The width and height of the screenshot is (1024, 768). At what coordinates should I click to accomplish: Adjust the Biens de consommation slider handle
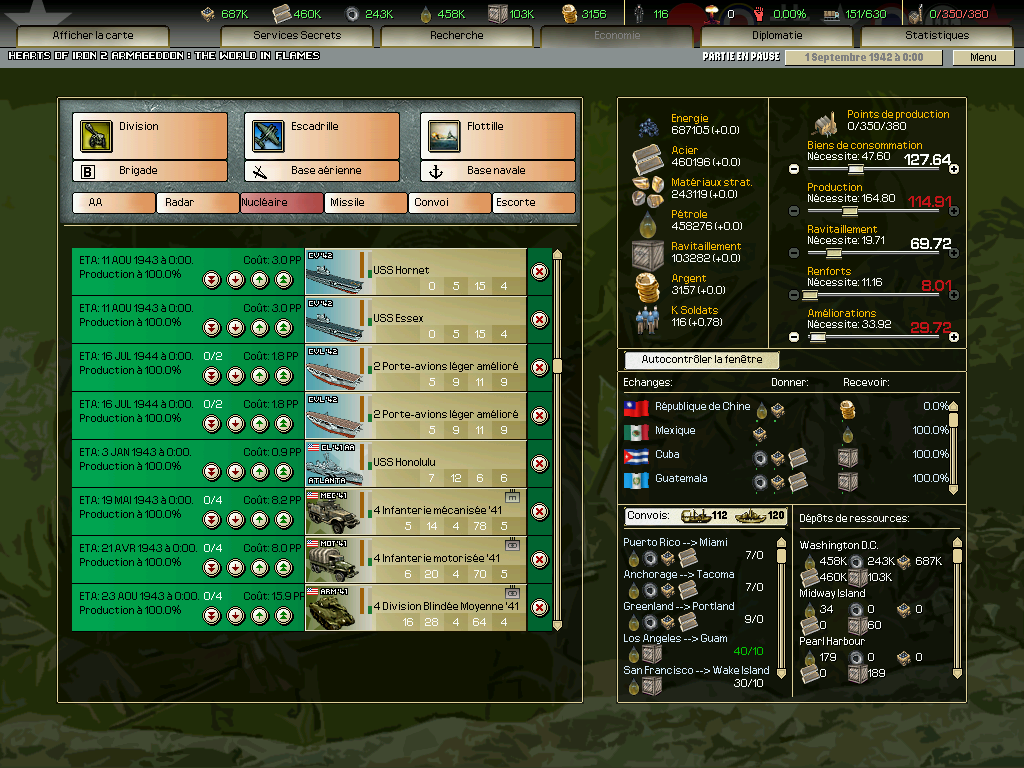pyautogui.click(x=856, y=169)
